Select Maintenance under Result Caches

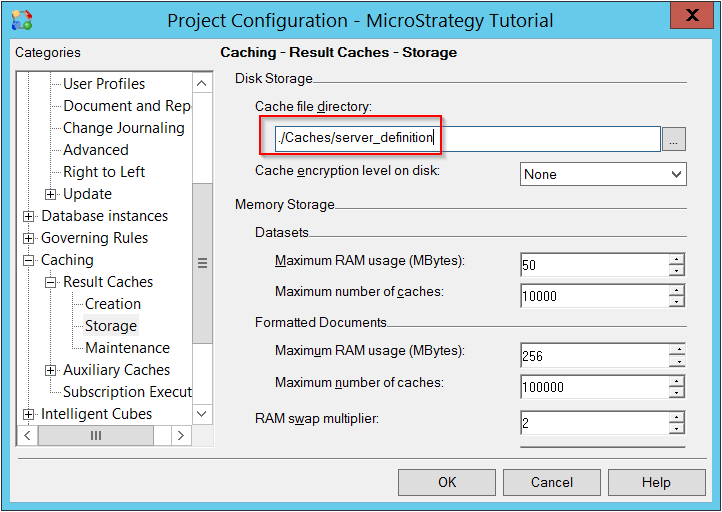127,348
